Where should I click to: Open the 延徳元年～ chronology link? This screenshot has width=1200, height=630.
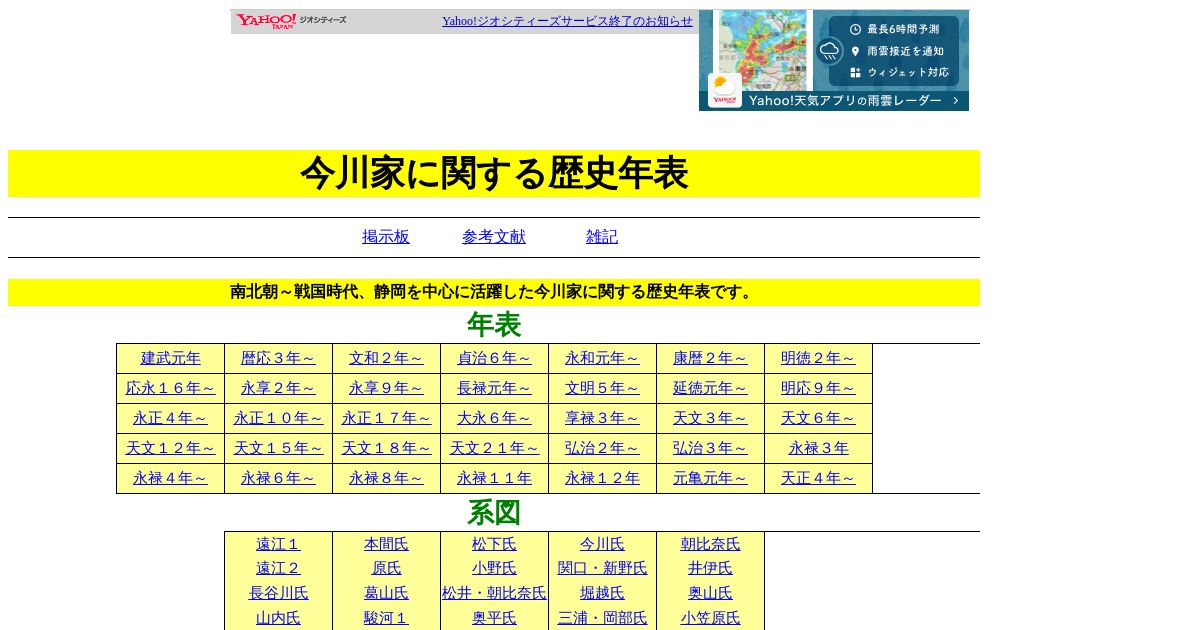(711, 388)
